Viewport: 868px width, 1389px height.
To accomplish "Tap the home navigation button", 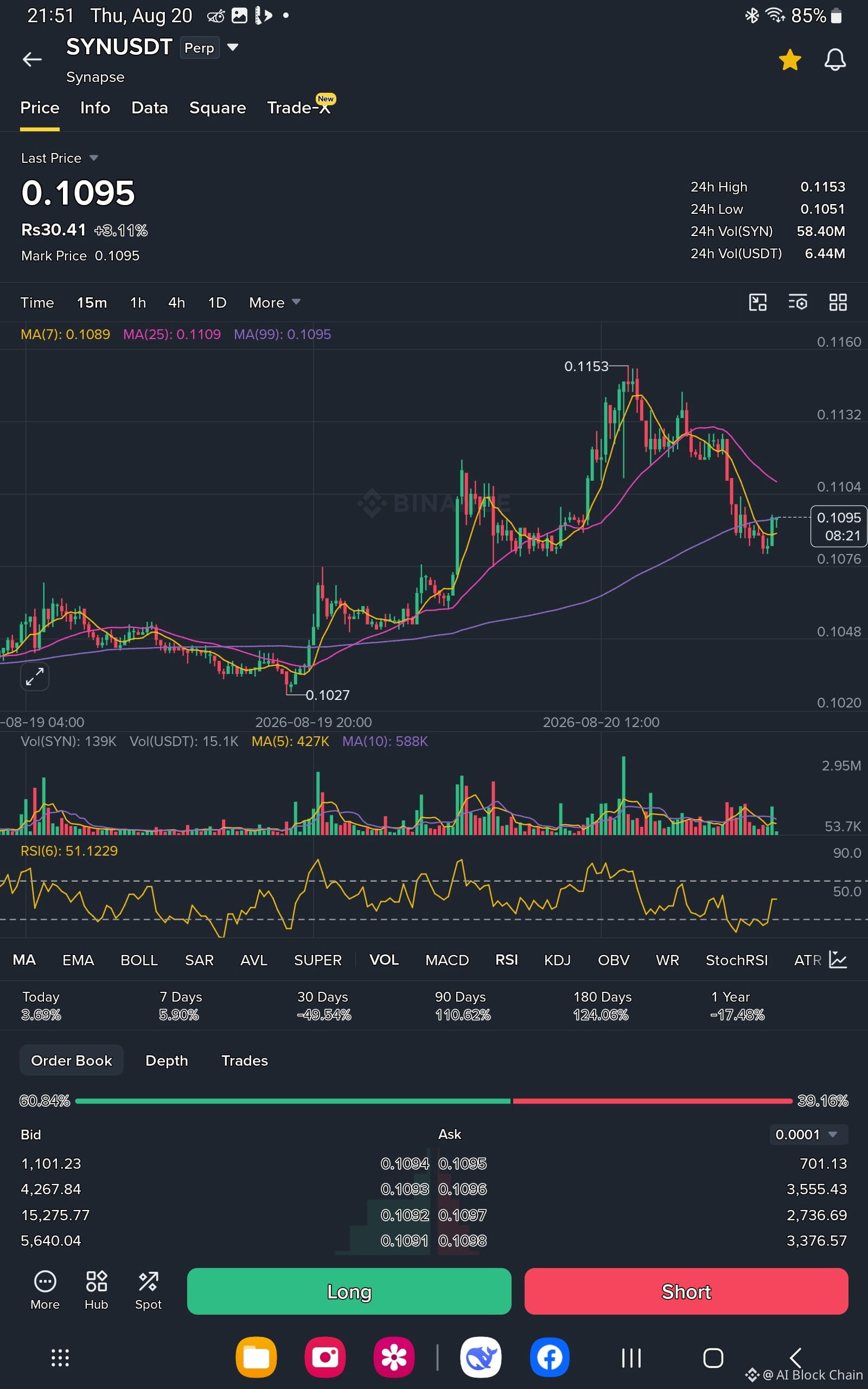I will (713, 1358).
